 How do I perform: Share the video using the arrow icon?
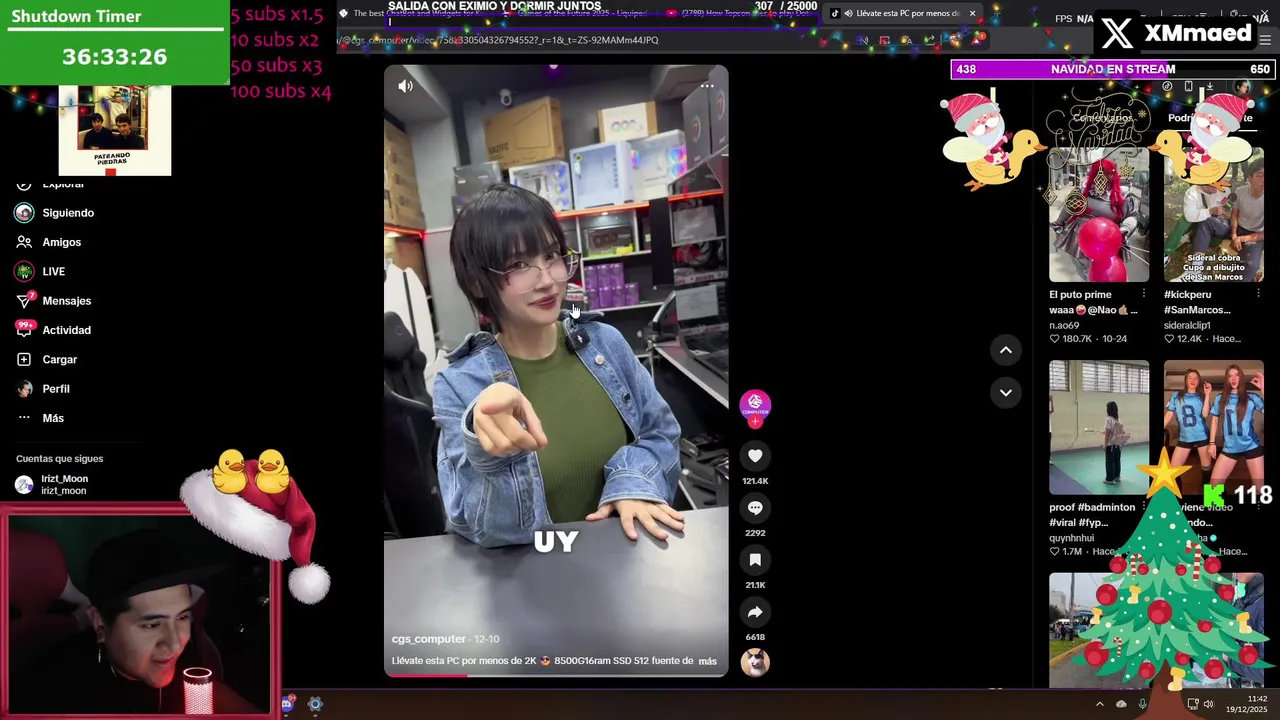point(755,612)
